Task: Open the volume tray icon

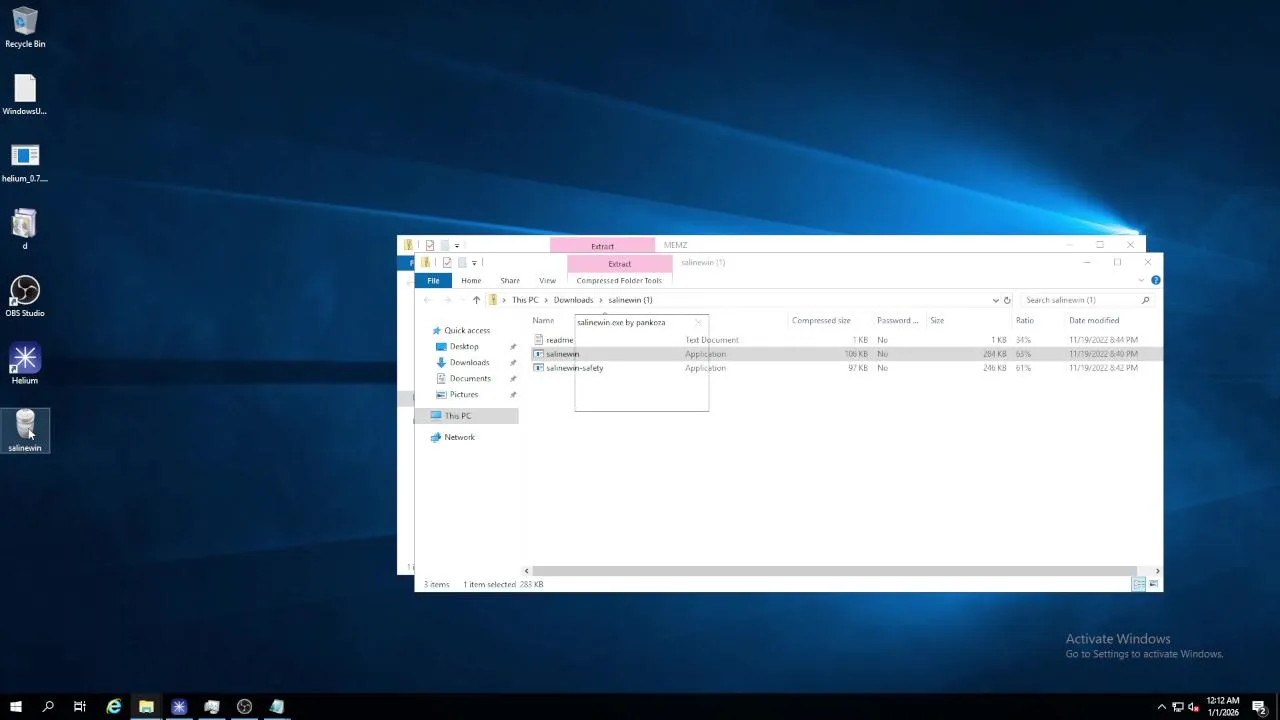Action: click(1193, 707)
